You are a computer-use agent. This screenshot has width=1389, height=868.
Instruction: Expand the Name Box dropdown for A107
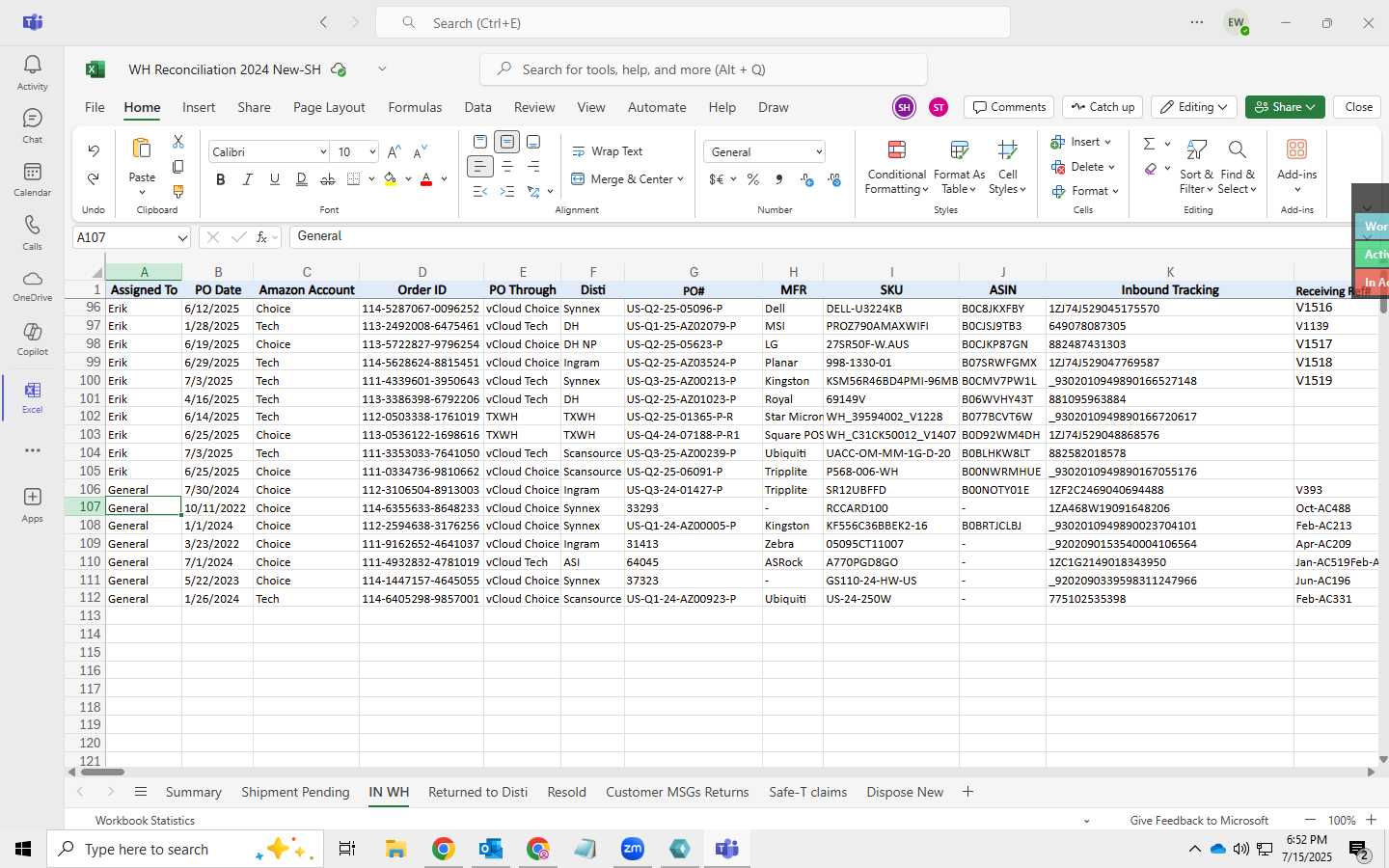pyautogui.click(x=181, y=237)
